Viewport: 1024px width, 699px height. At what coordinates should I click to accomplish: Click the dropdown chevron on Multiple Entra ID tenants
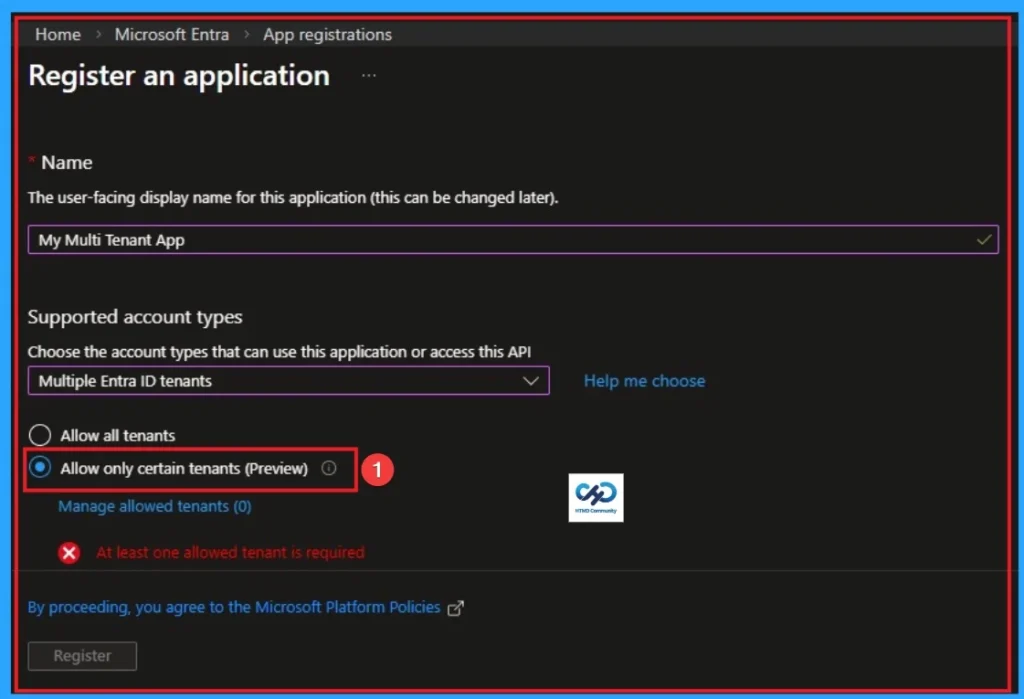tap(532, 381)
